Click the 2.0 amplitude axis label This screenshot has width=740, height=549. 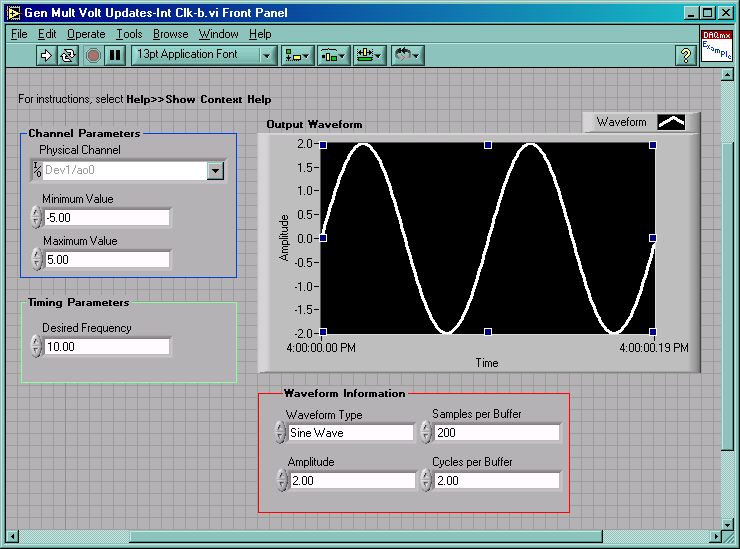tap(304, 144)
